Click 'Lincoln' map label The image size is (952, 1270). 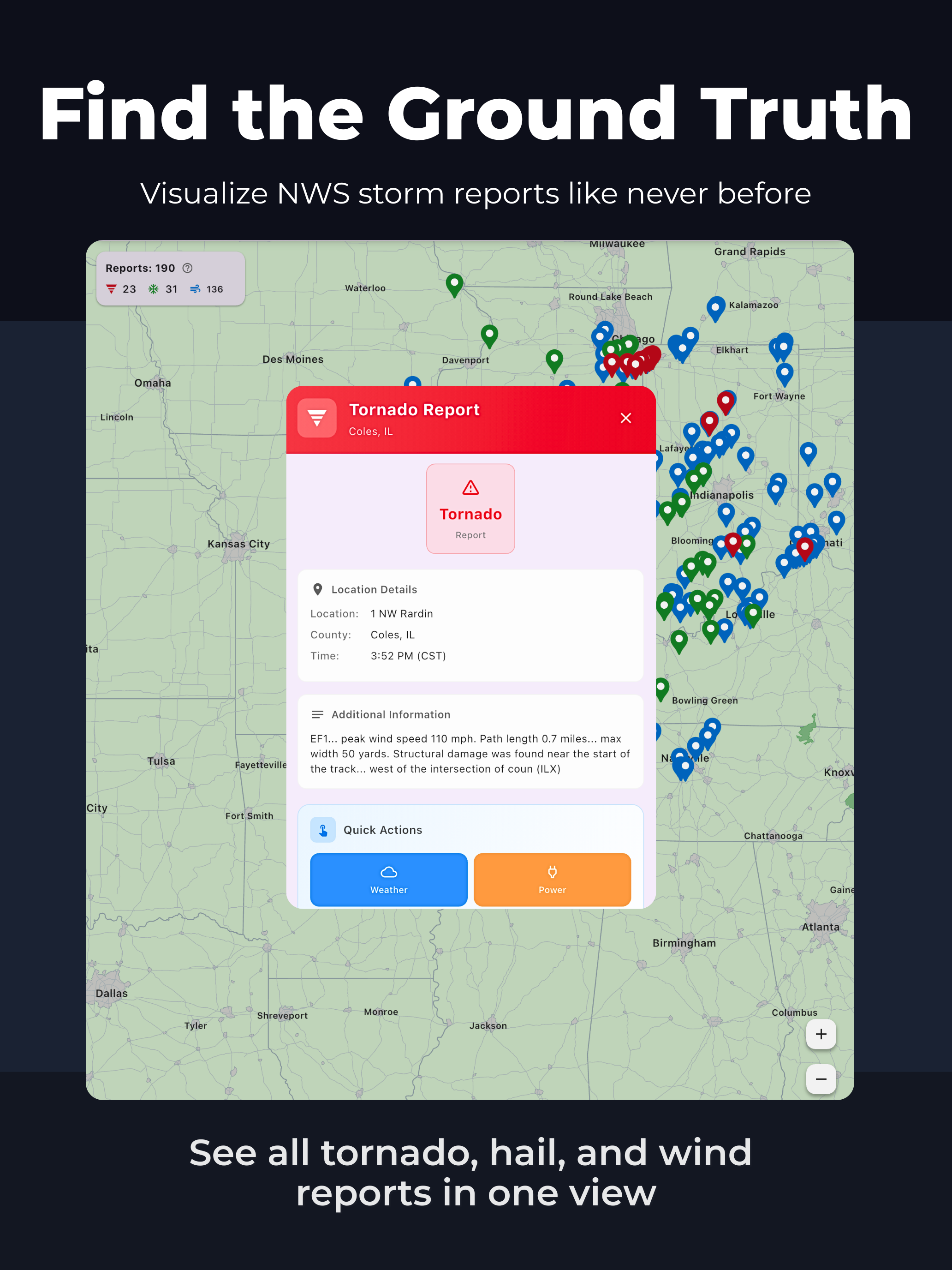pos(117,417)
